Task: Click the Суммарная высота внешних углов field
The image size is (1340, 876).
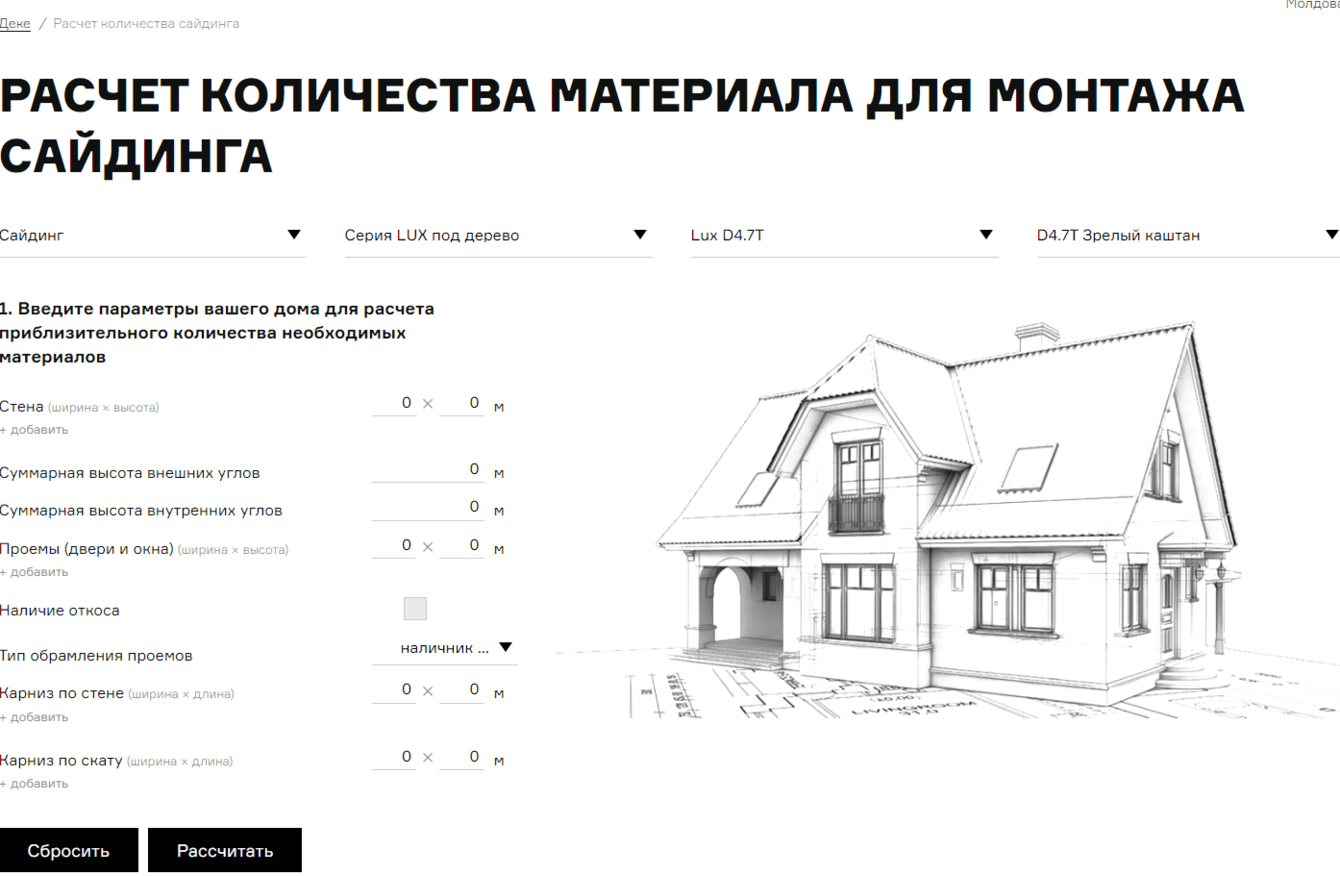Action: click(x=430, y=468)
